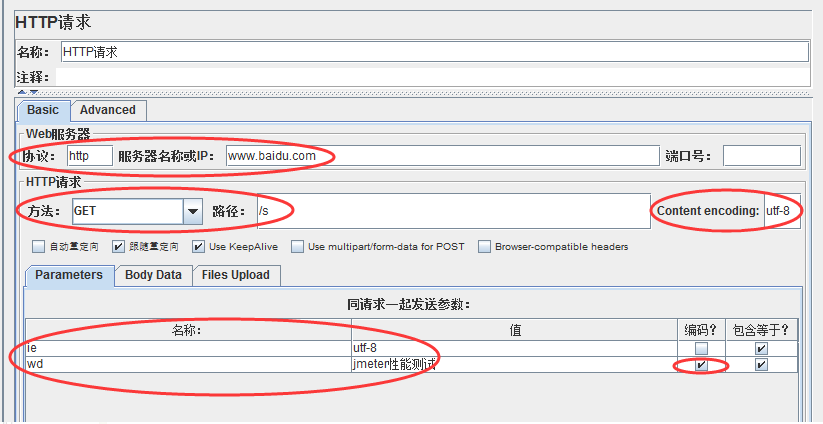Screen dimensions: 823x424
Task: Click the 编码? column header
Action: tap(702, 330)
